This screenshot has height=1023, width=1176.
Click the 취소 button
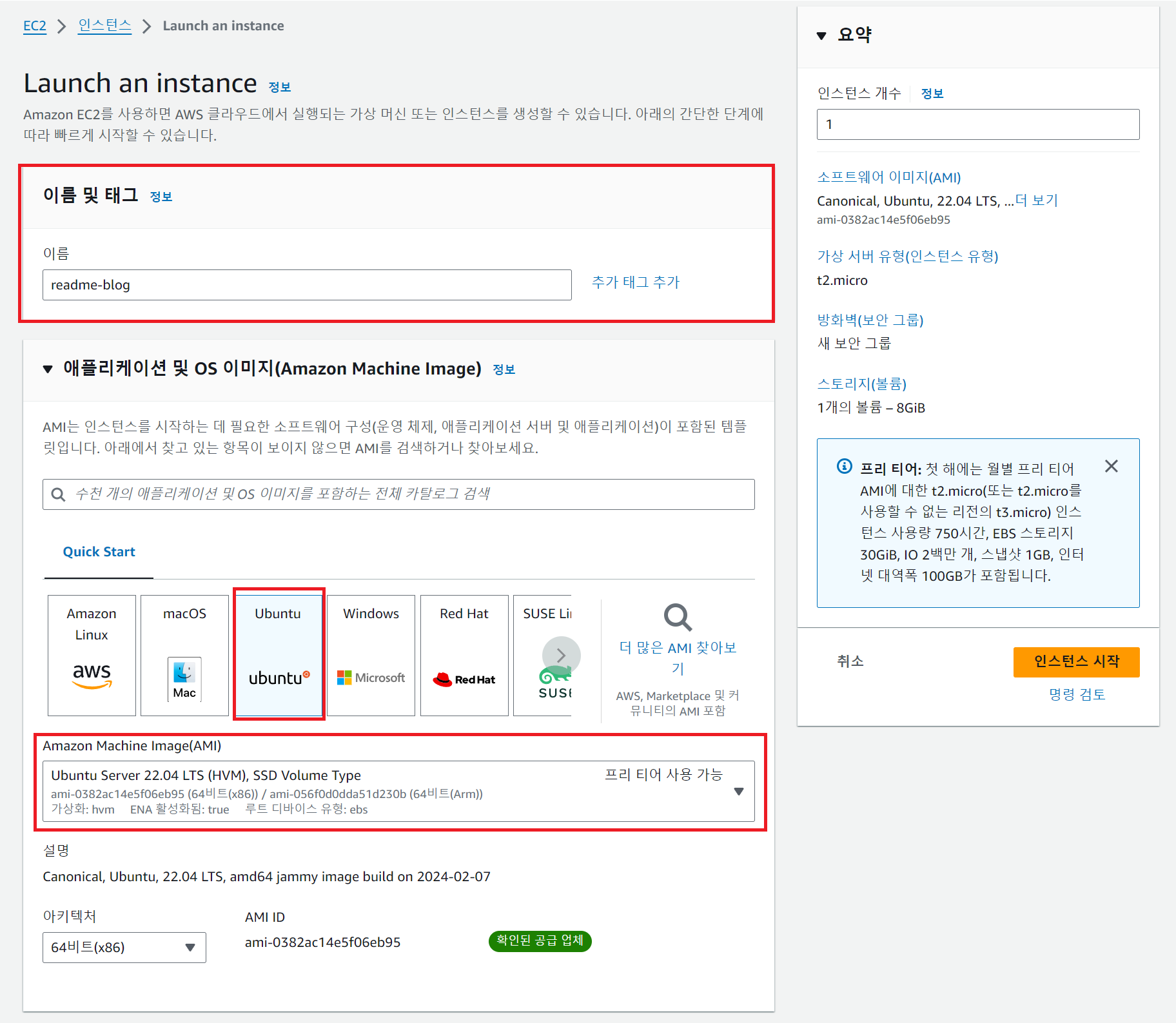[x=850, y=661]
